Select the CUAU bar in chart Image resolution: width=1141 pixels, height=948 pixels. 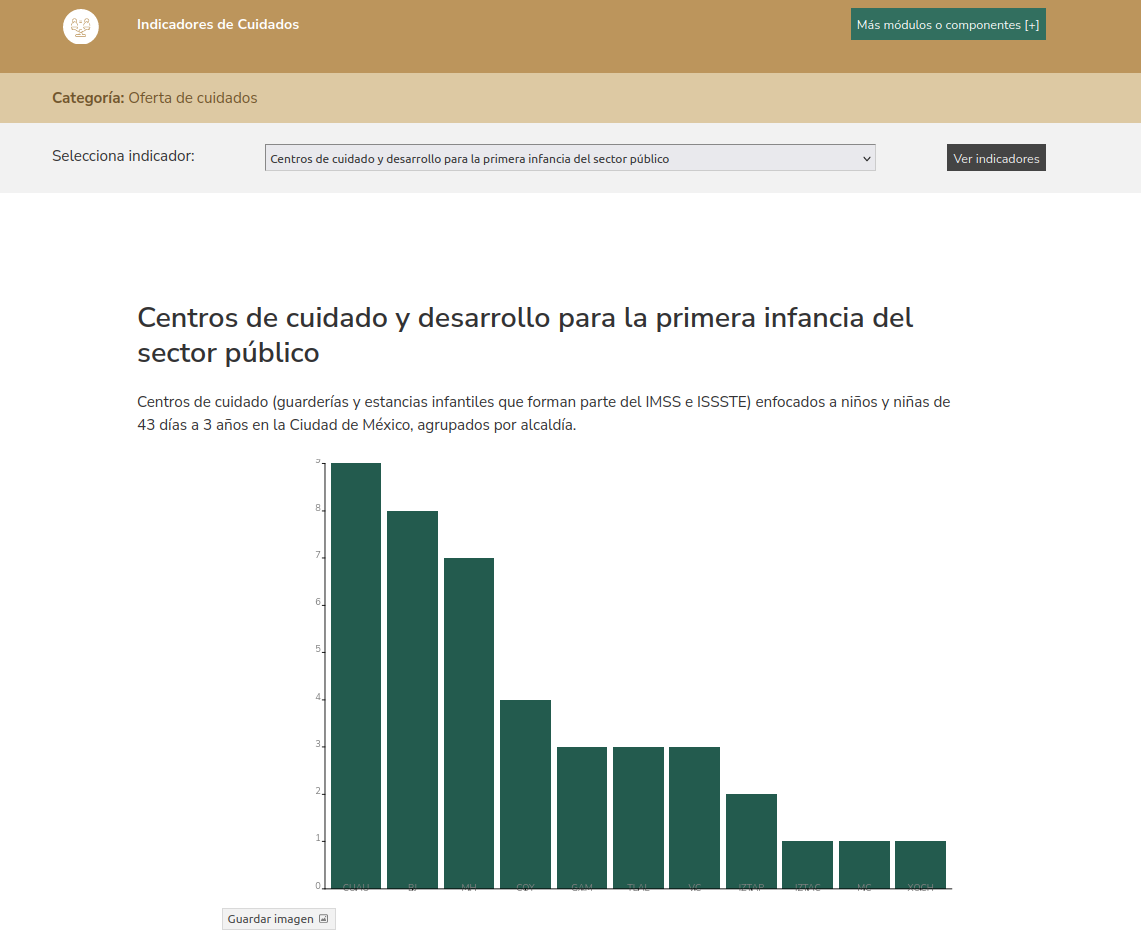tap(356, 675)
